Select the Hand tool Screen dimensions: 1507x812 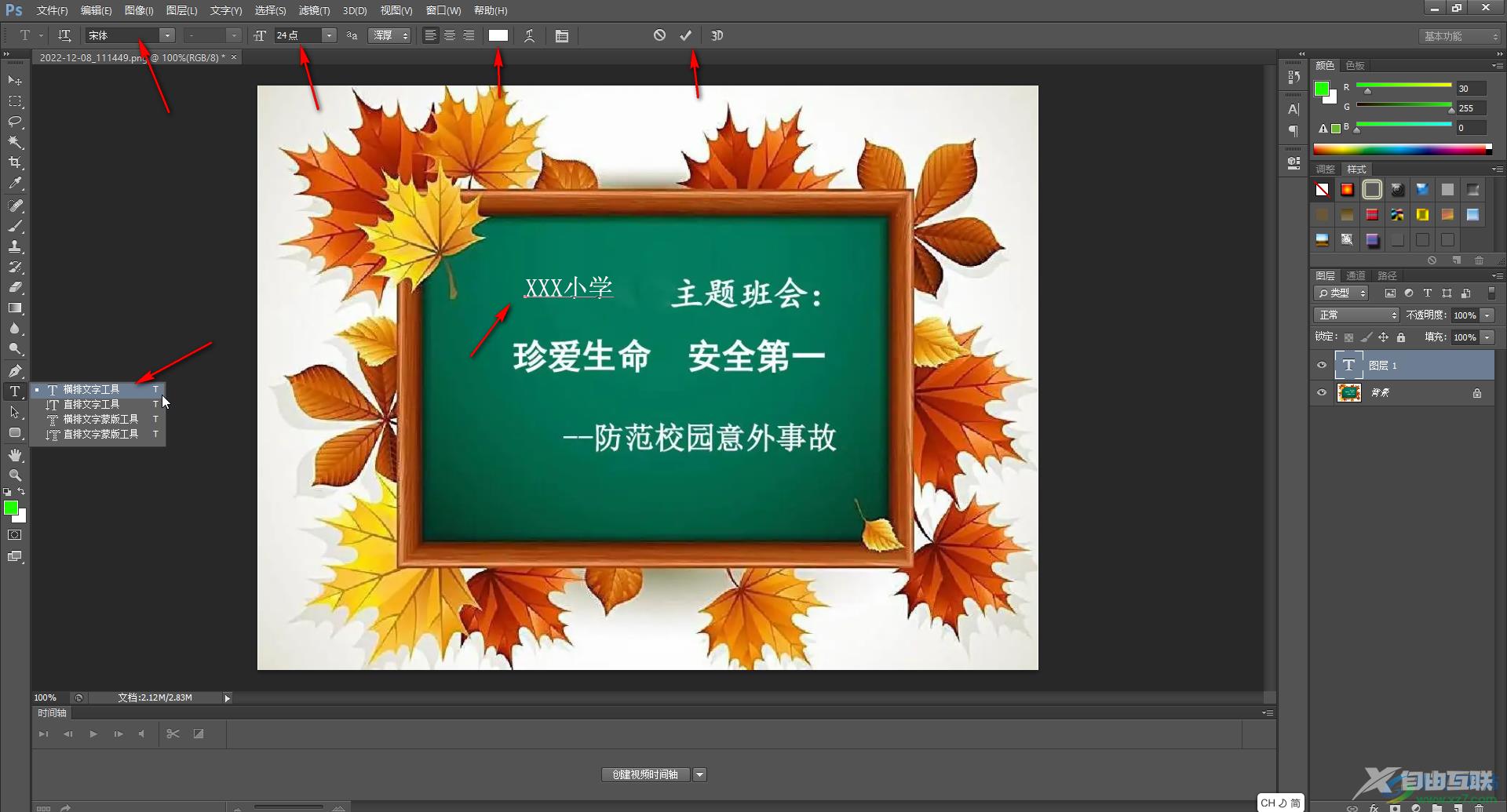(15, 455)
